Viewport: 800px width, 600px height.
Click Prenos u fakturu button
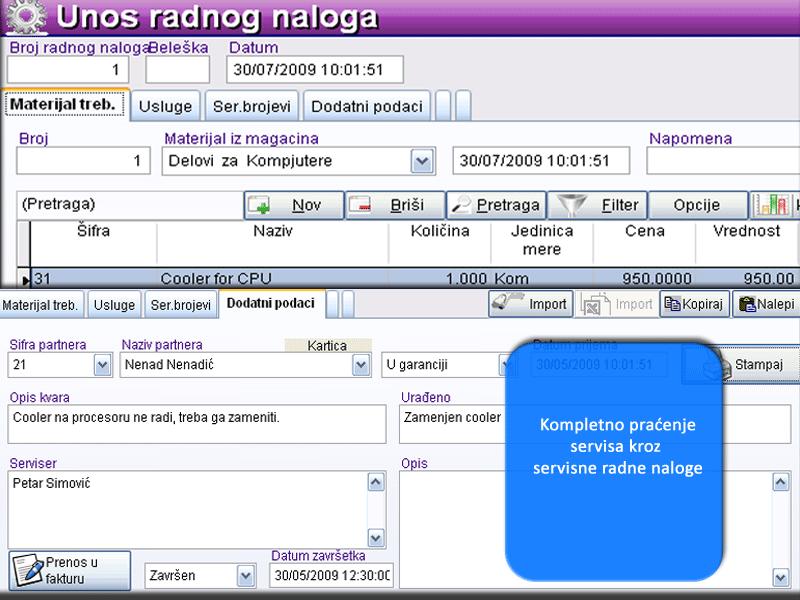point(70,570)
